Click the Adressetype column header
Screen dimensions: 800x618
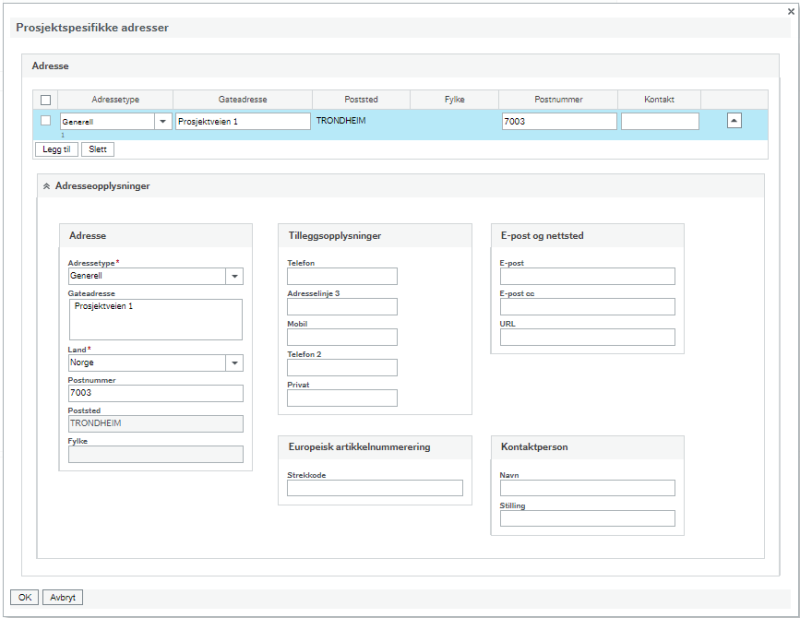coord(115,100)
